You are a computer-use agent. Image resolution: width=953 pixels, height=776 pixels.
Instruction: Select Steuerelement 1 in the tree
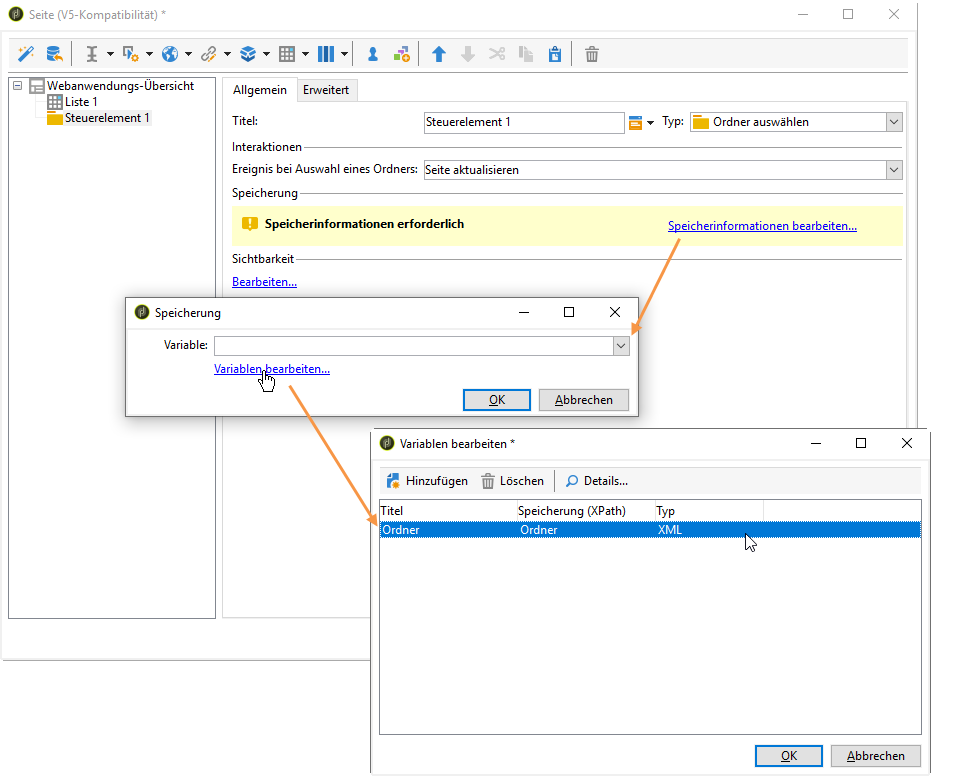click(x=107, y=118)
